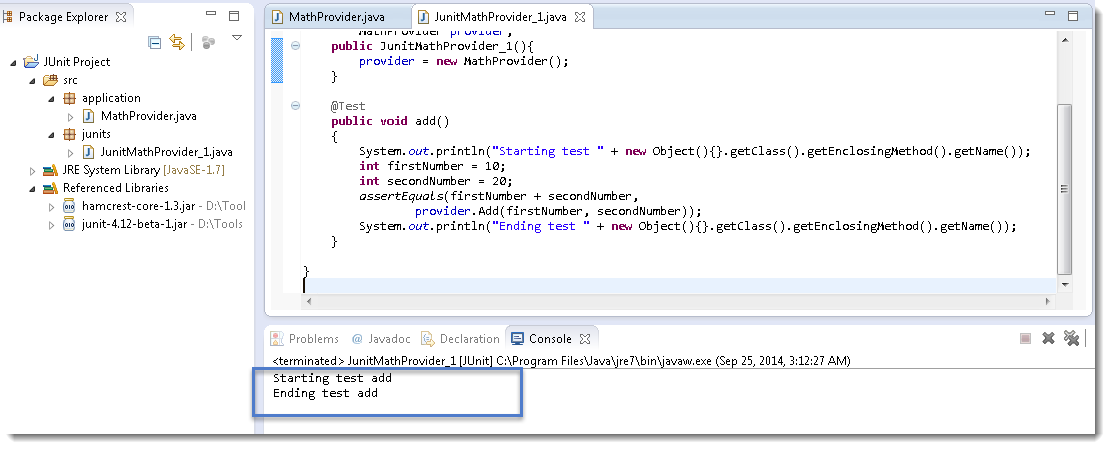The width and height of the screenshot is (1110, 449).
Task: Collapse the JUnit Project tree node
Action: click(14, 62)
